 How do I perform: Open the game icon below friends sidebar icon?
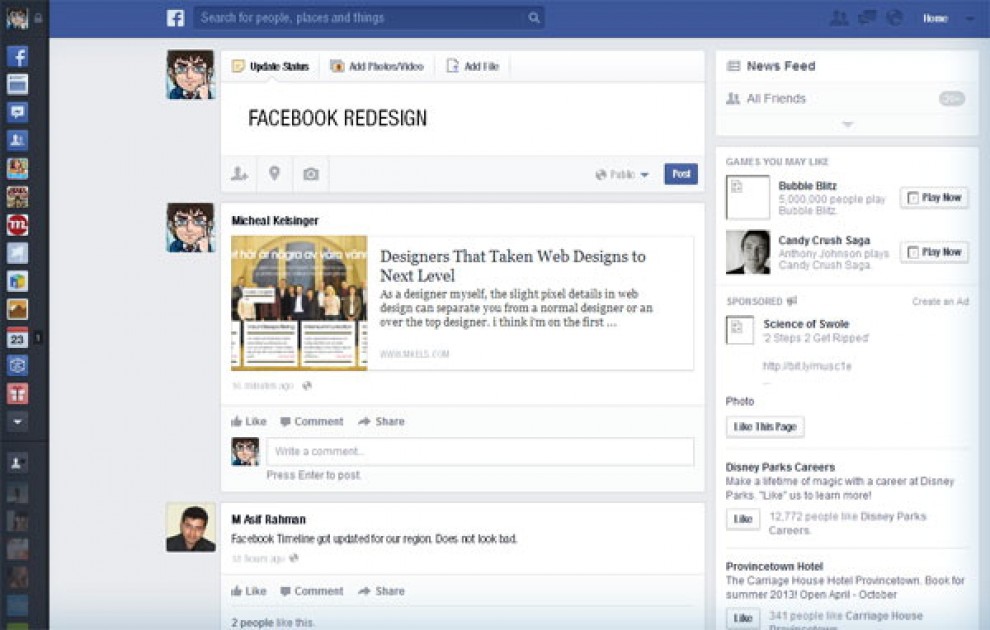click(17, 168)
